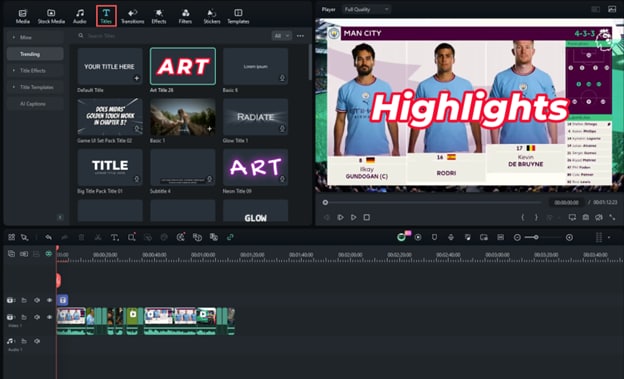The height and width of the screenshot is (379, 624).
Task: Add Default Title using its plus icon
Action: coord(136,78)
